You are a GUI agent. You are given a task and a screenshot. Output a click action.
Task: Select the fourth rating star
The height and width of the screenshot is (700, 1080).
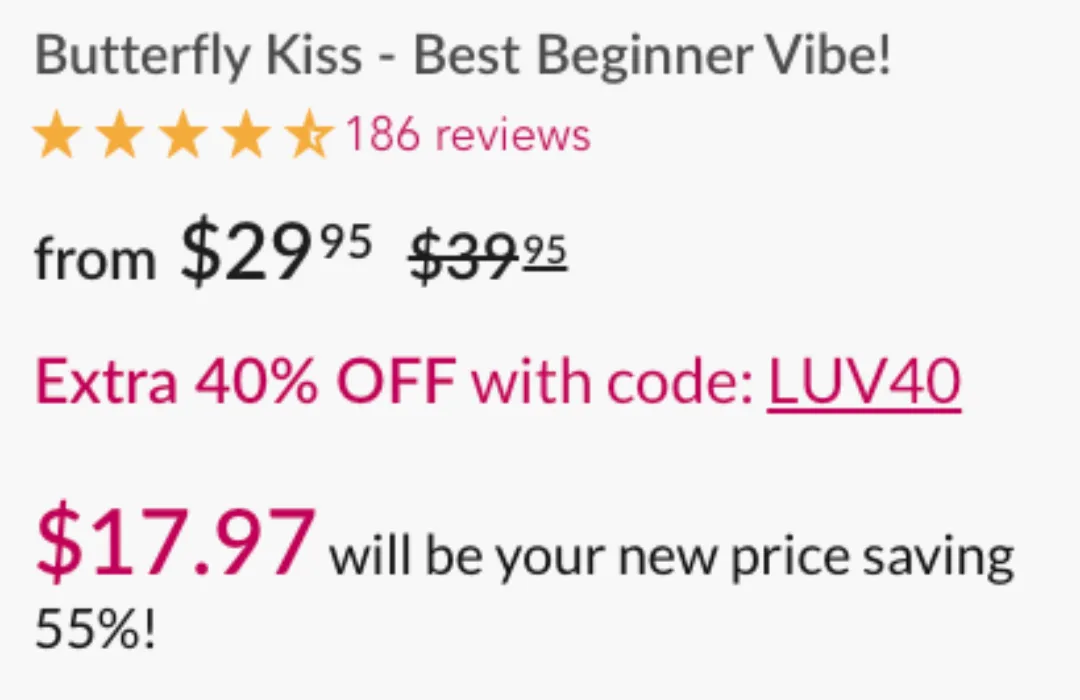246,134
